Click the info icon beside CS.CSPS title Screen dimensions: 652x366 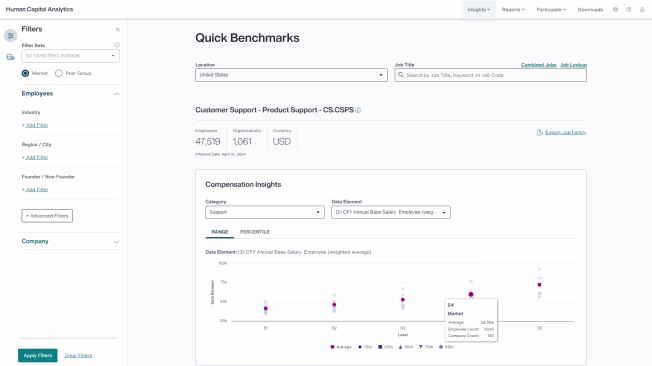click(x=358, y=110)
